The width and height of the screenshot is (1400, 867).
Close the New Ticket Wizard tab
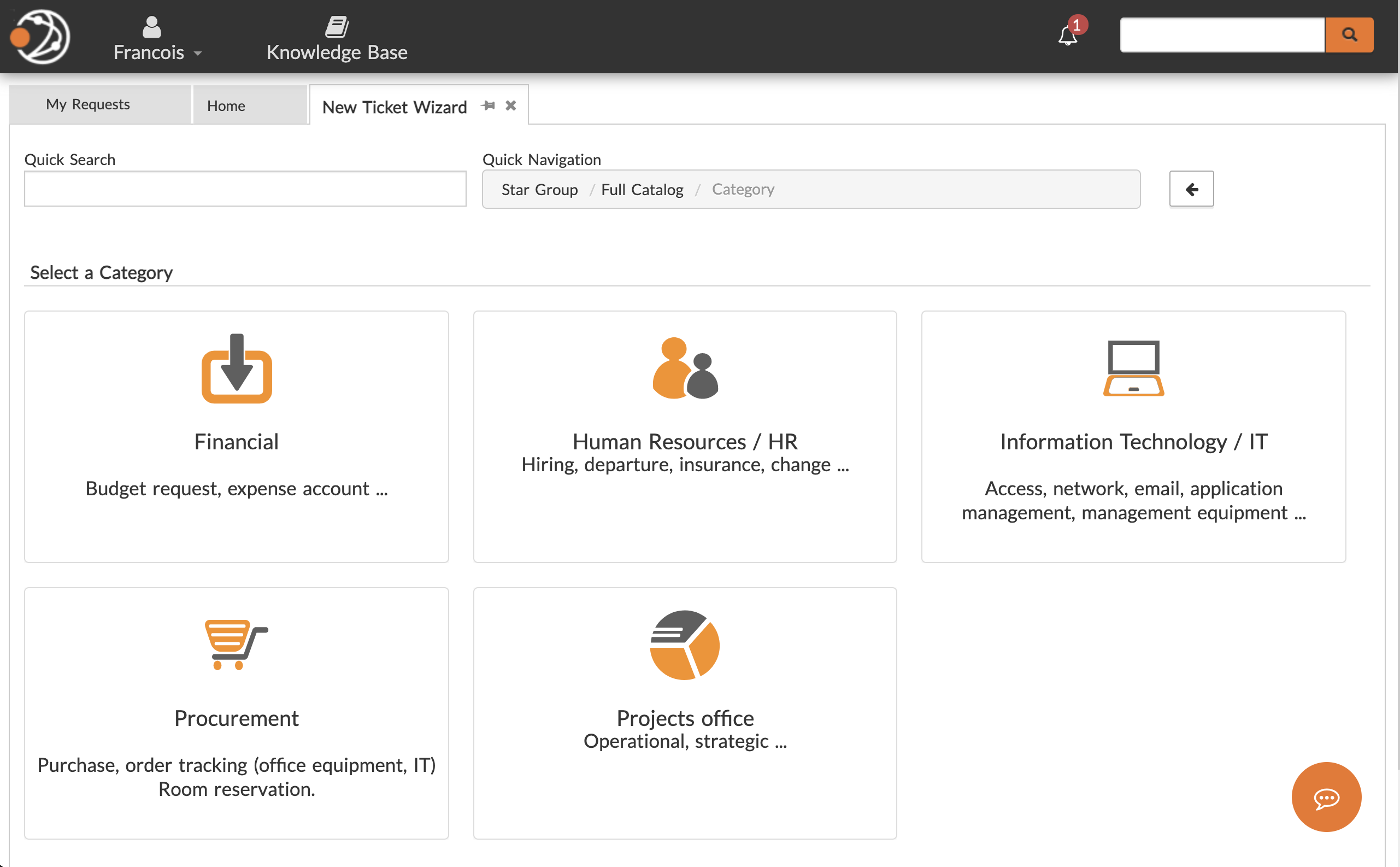(510, 105)
